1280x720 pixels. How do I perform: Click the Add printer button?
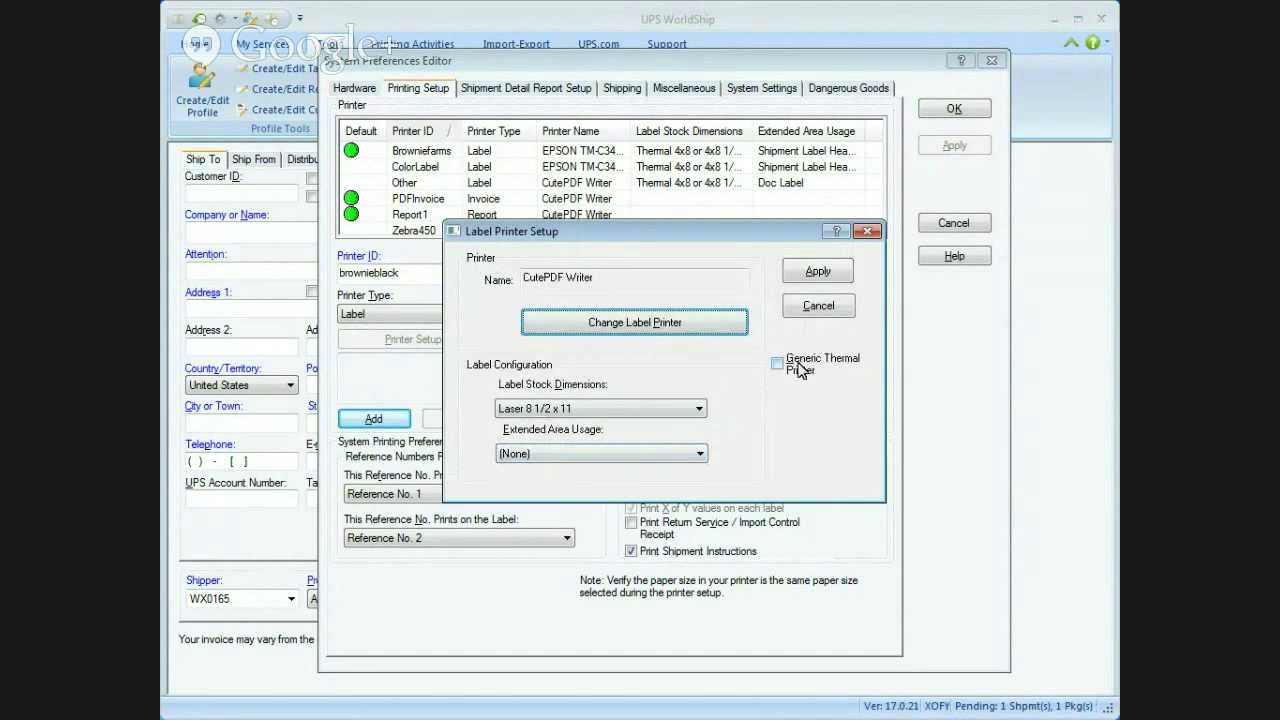374,419
